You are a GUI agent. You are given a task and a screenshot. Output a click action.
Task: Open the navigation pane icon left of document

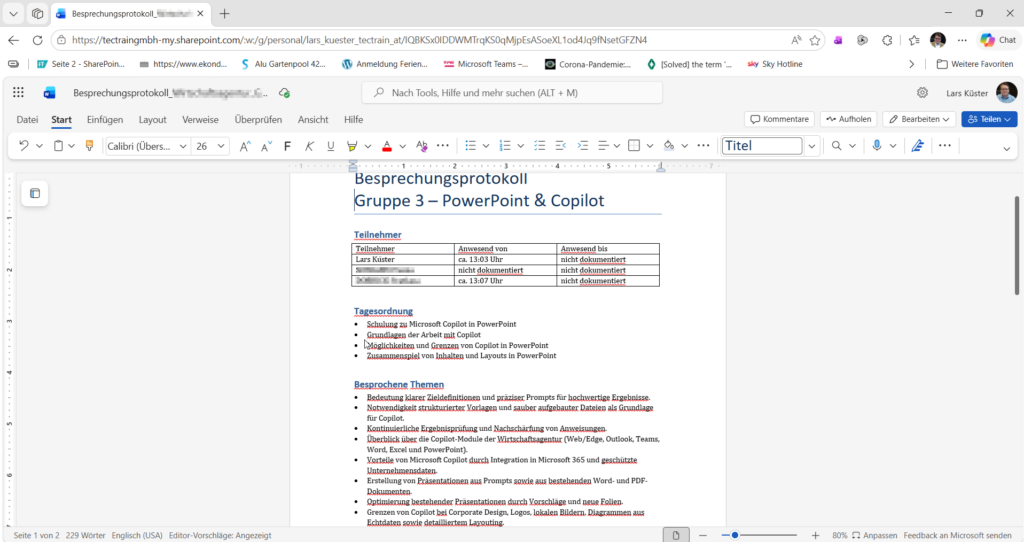coord(35,193)
